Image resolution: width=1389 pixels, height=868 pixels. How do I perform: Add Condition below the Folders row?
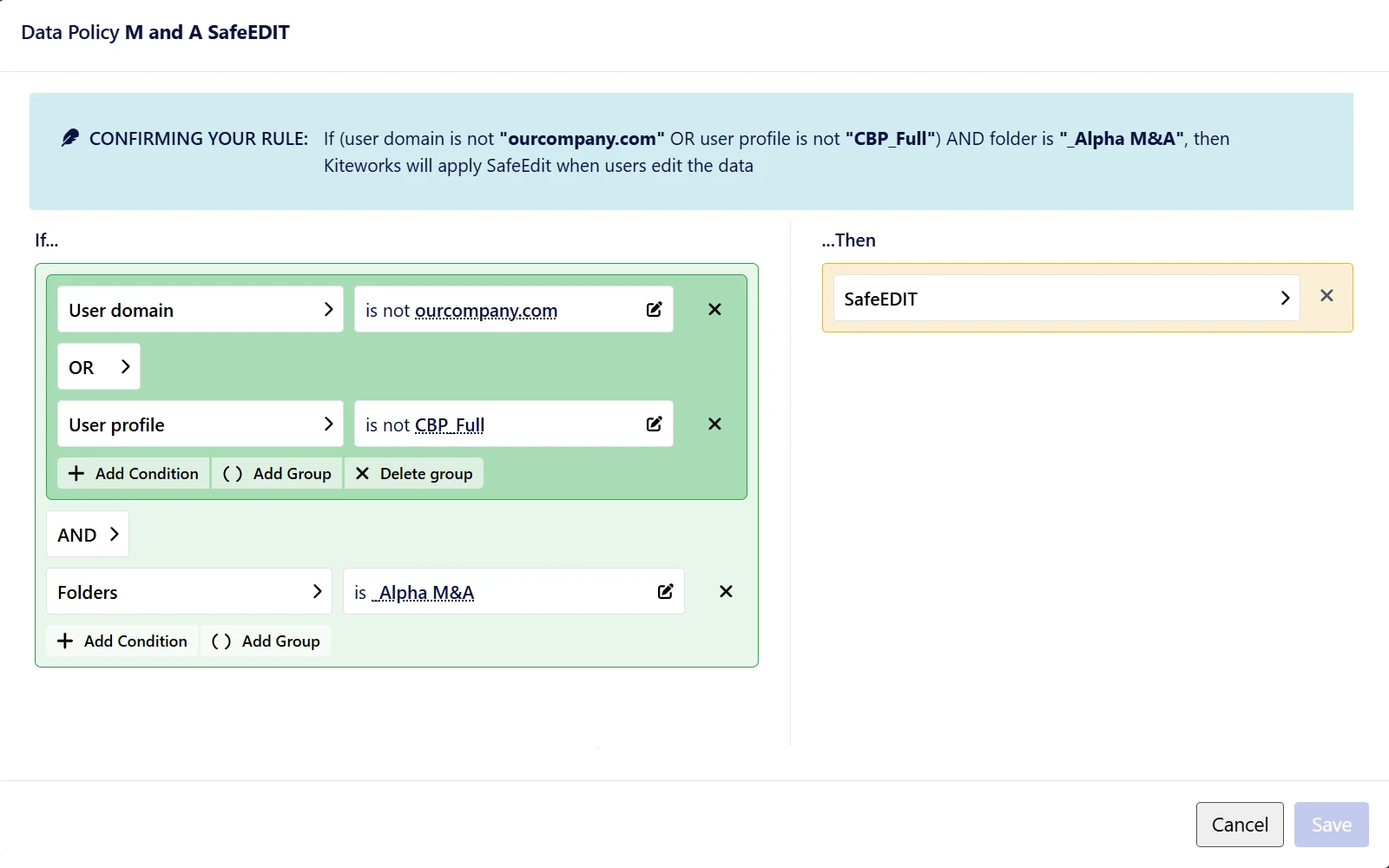coord(122,641)
